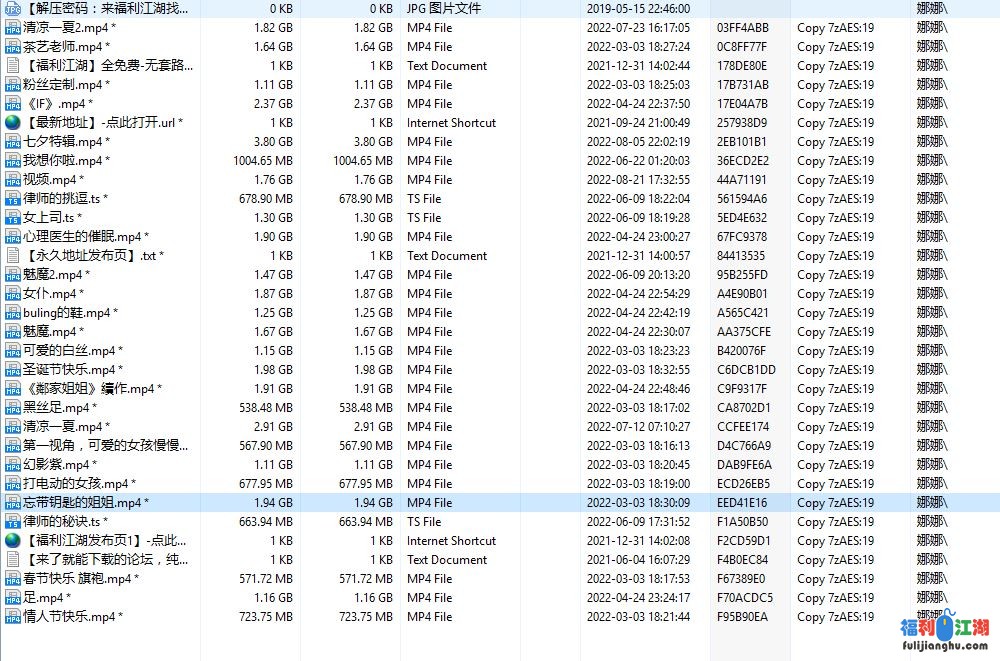1000x661 pixels.
Task: Click the Internet Shortcut type for 【最新地址】
Action: (x=451, y=123)
